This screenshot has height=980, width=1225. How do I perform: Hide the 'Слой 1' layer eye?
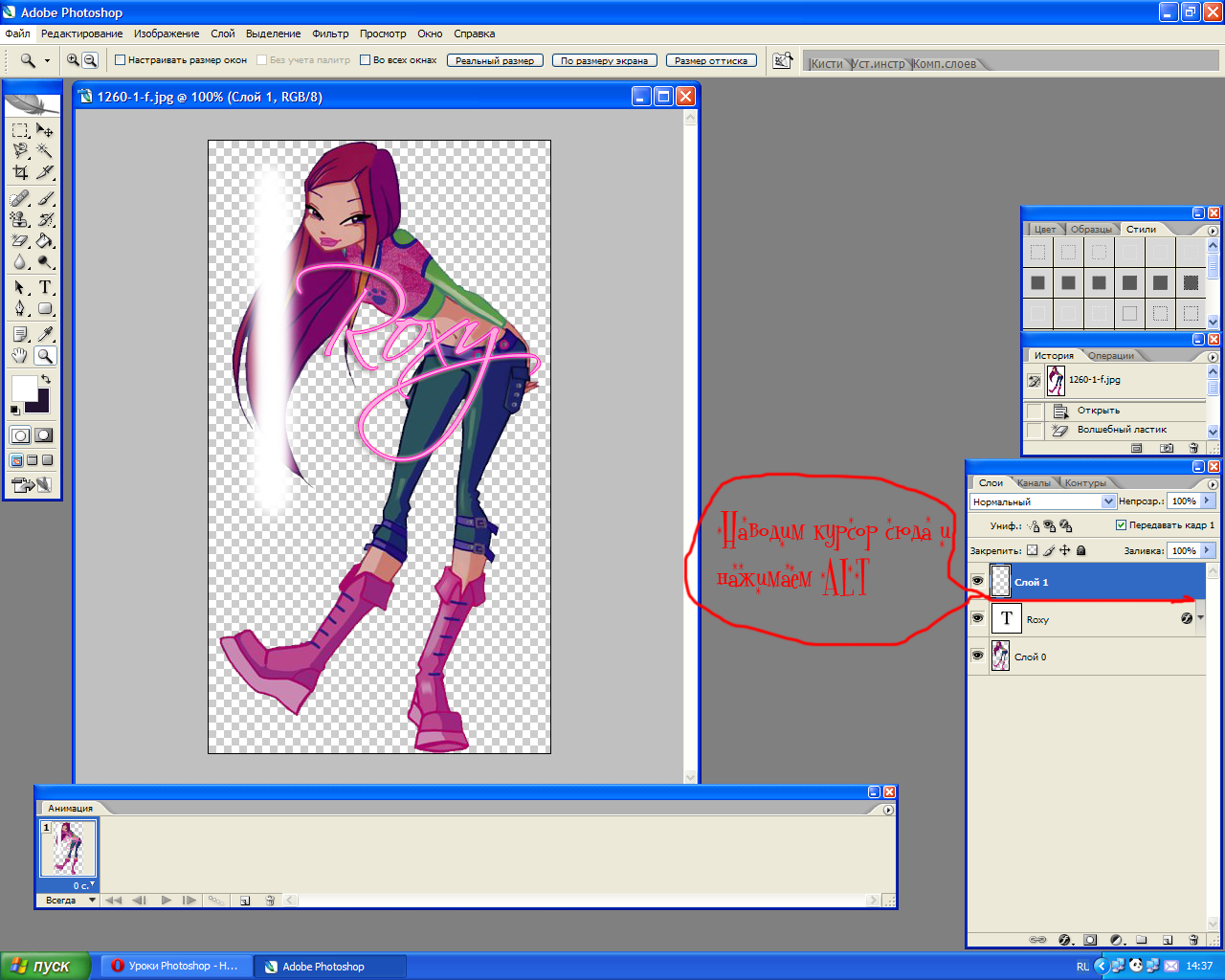[x=977, y=581]
